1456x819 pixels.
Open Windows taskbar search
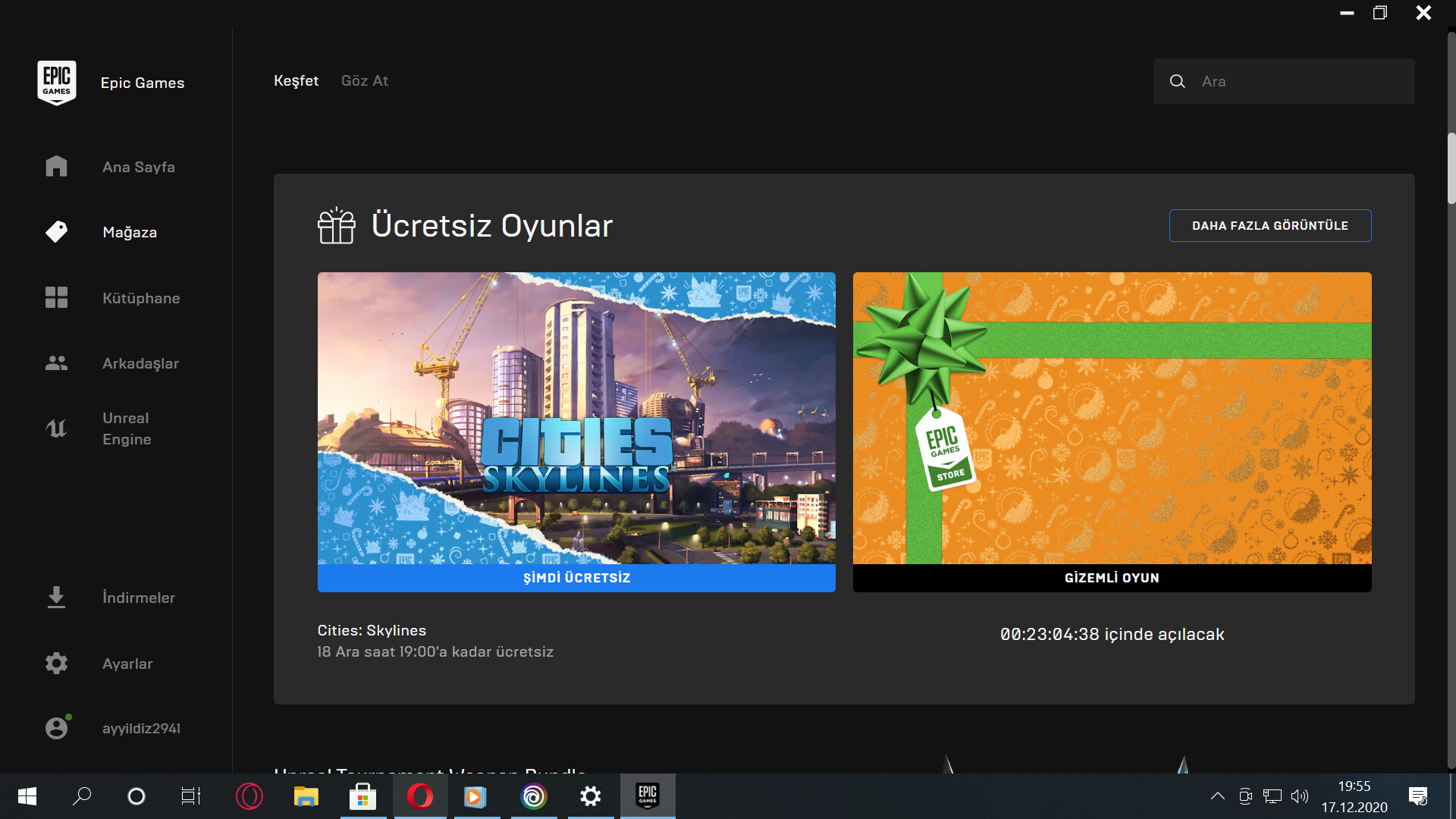82,796
